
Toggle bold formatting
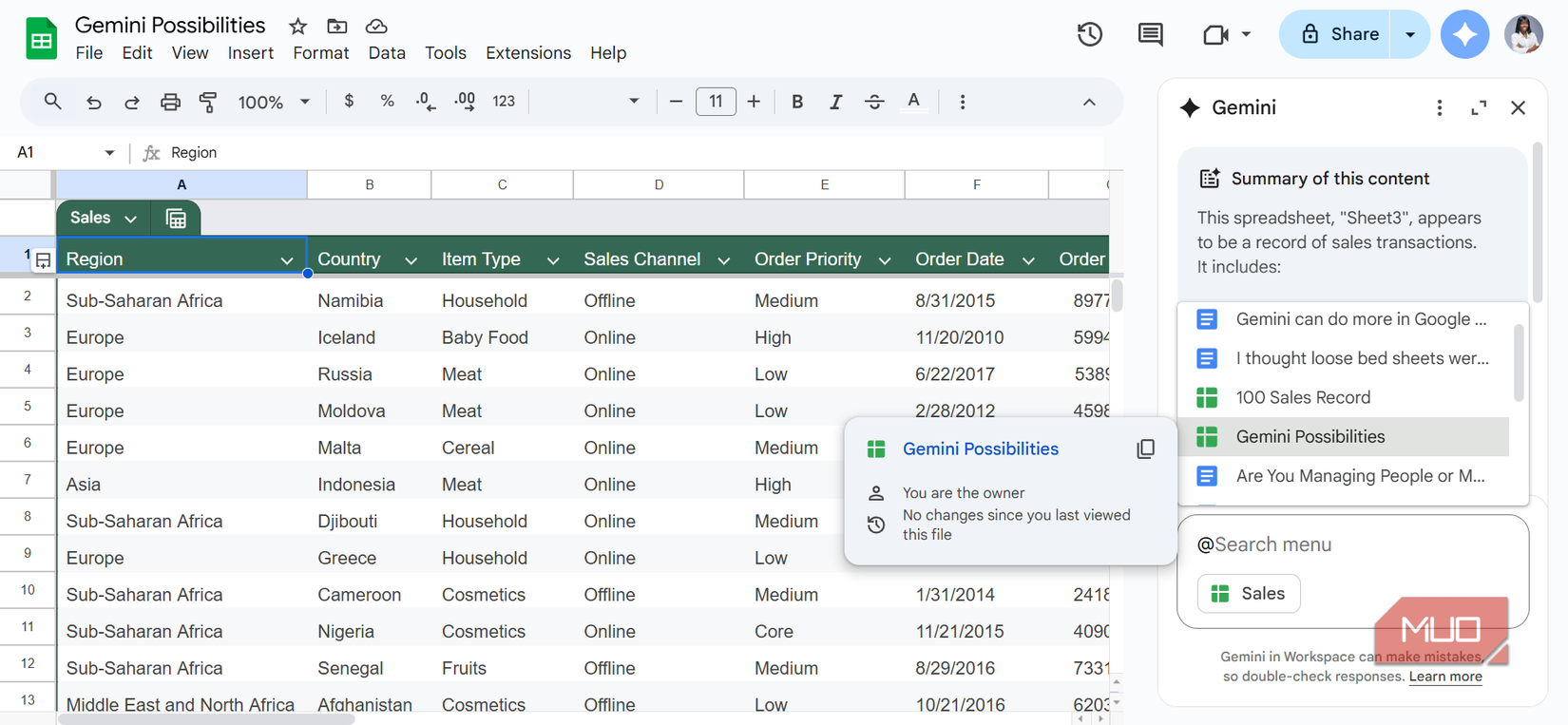(797, 102)
